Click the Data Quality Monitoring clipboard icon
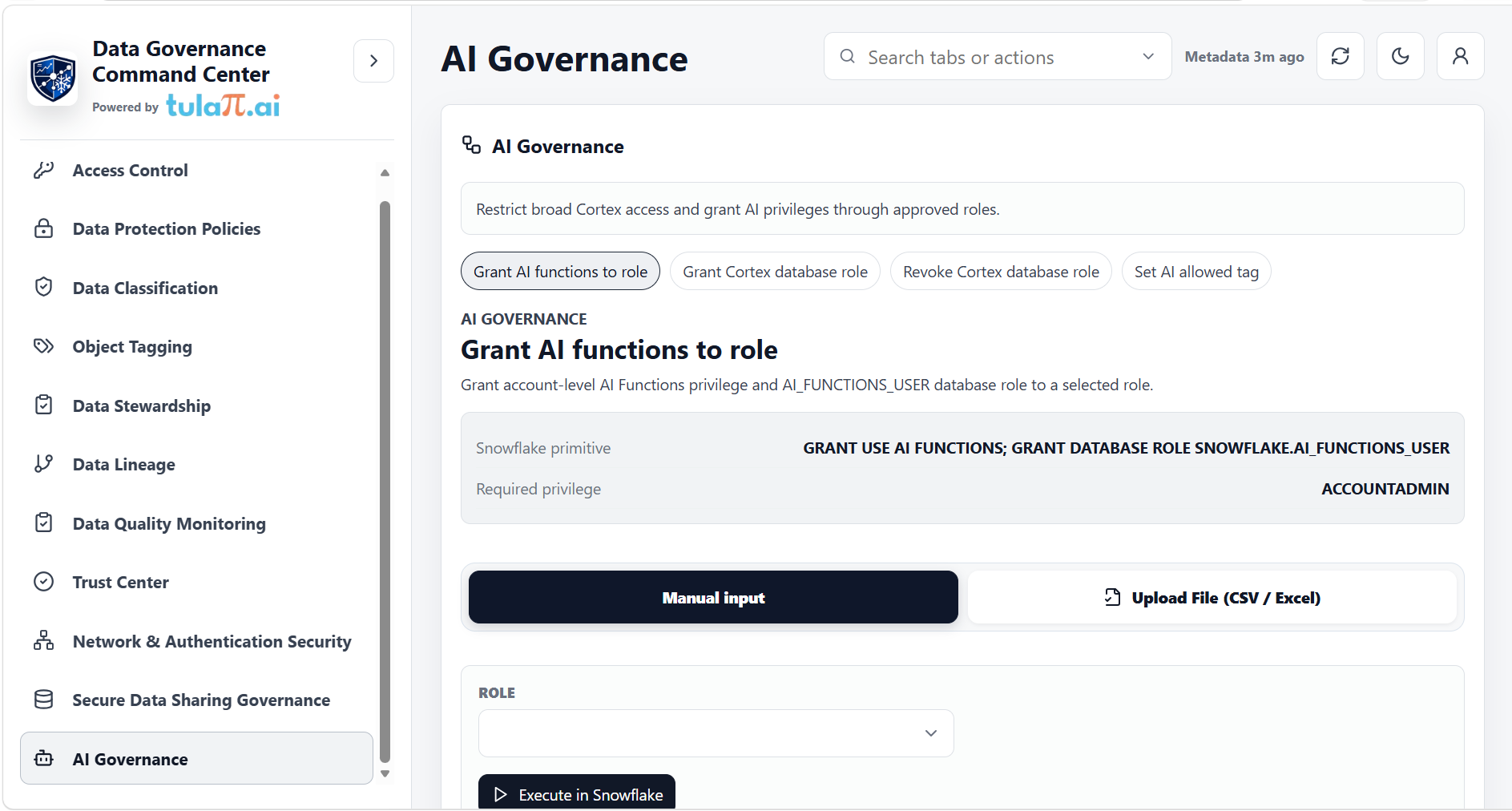1512x811 pixels. coord(44,523)
